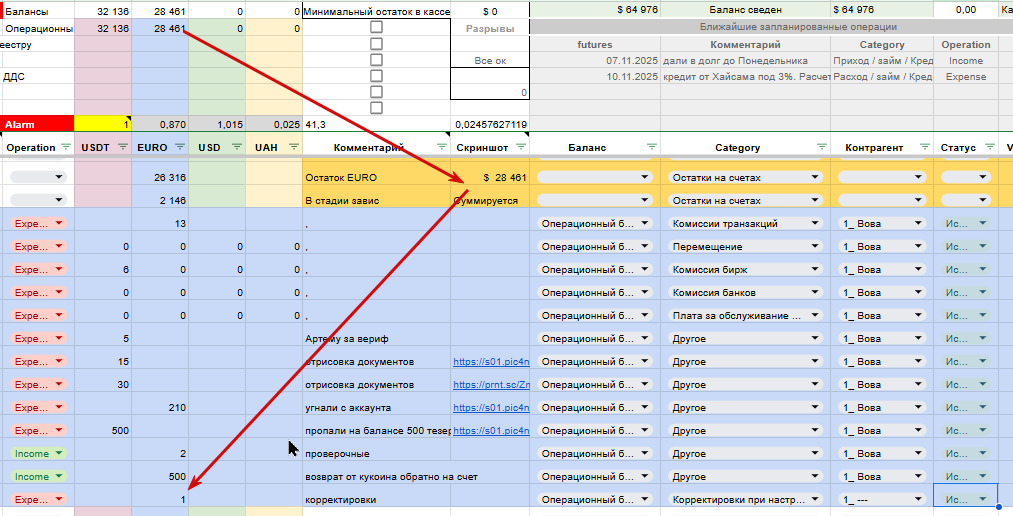Open the filter icon on EURO column
This screenshot has height=516, width=1013.
(180, 147)
